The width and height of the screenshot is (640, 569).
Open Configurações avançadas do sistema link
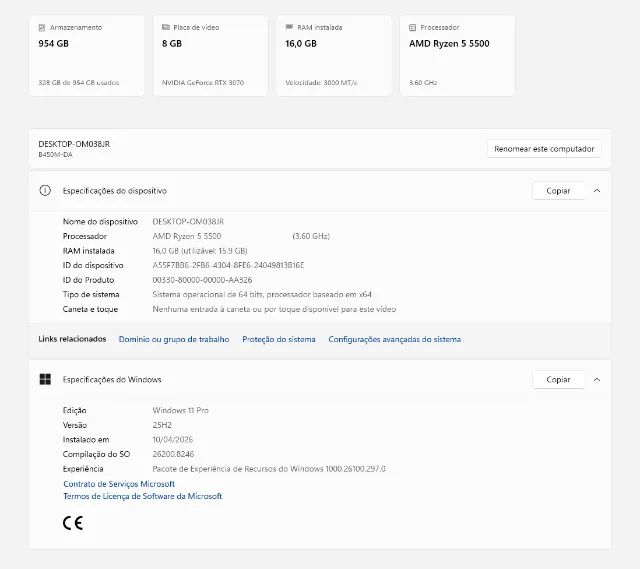pos(395,339)
